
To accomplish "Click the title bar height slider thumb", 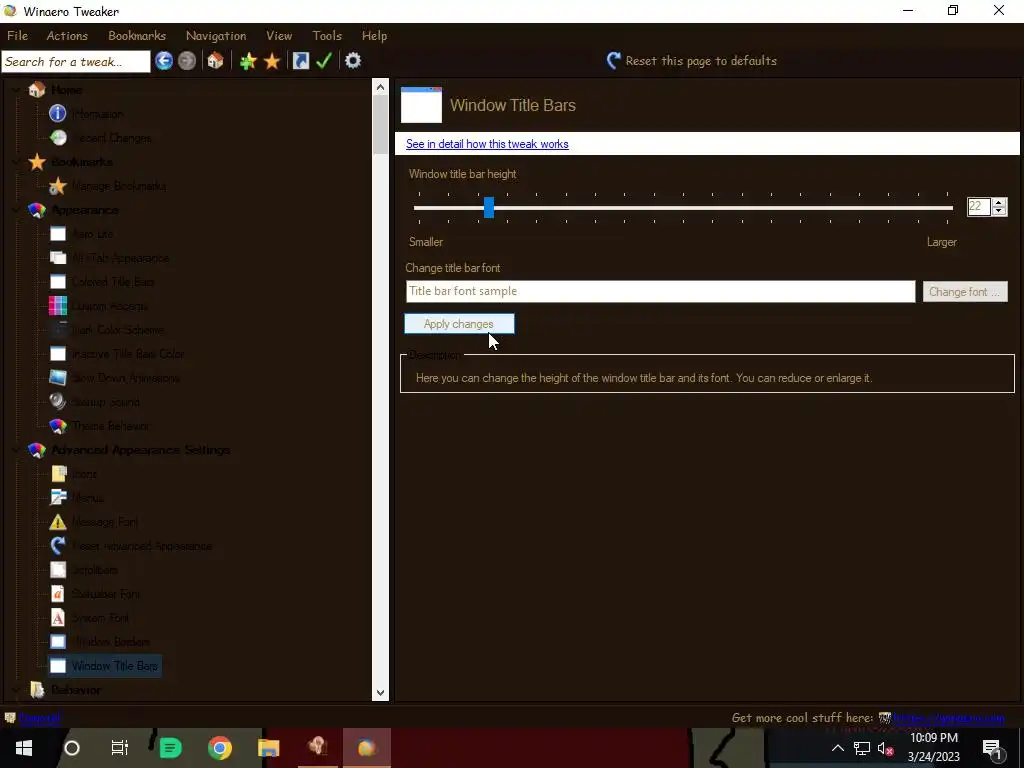I will [x=488, y=208].
